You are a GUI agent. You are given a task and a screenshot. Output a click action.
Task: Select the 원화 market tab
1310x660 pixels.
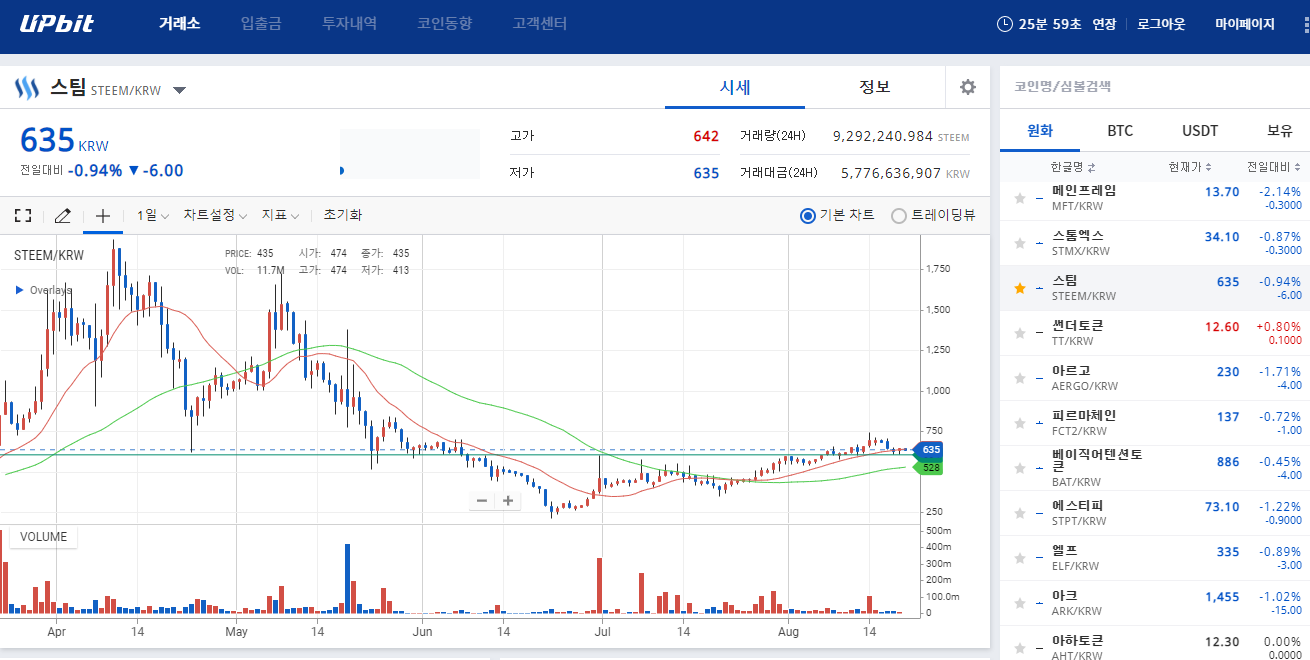1040,131
